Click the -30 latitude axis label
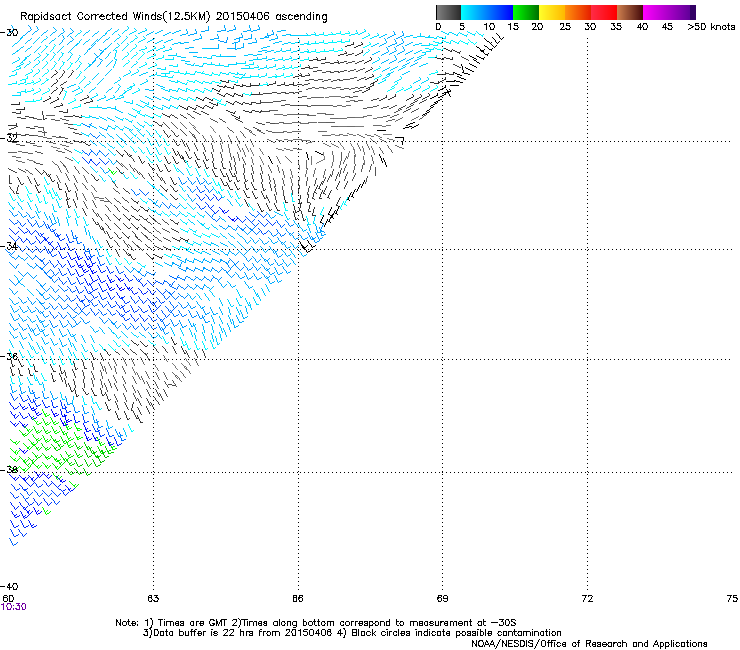Screen dimensions: 740x650 point(9,33)
